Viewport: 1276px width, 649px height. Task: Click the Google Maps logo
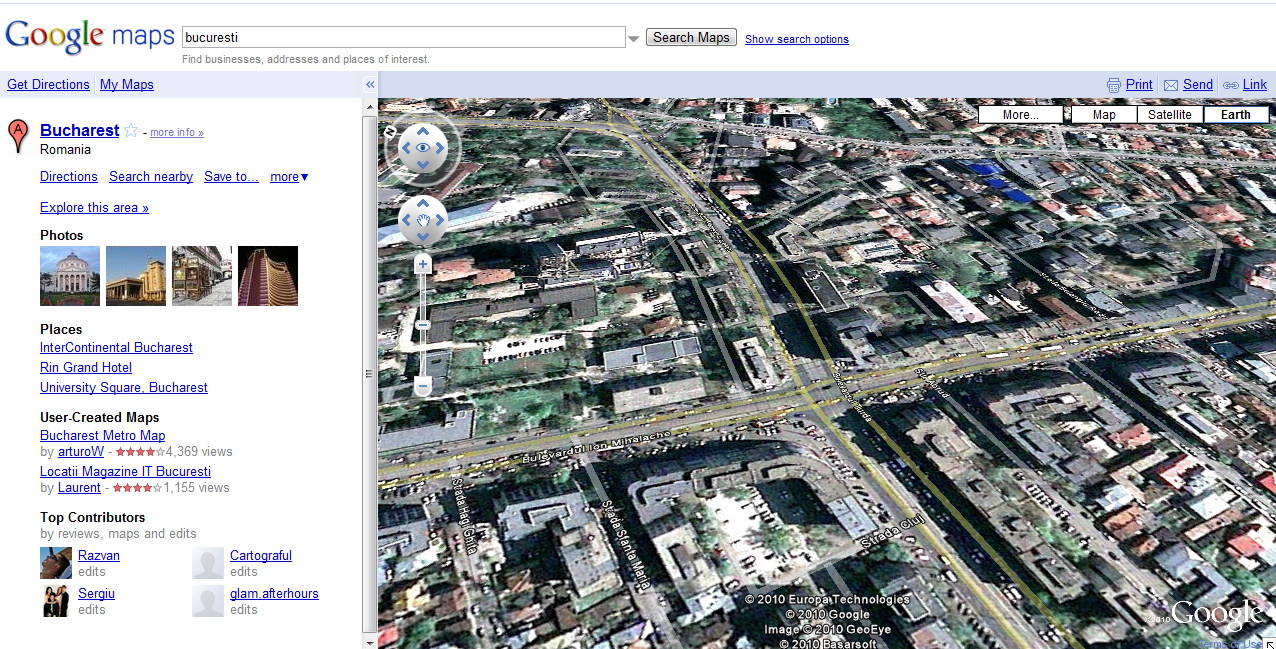coord(90,37)
